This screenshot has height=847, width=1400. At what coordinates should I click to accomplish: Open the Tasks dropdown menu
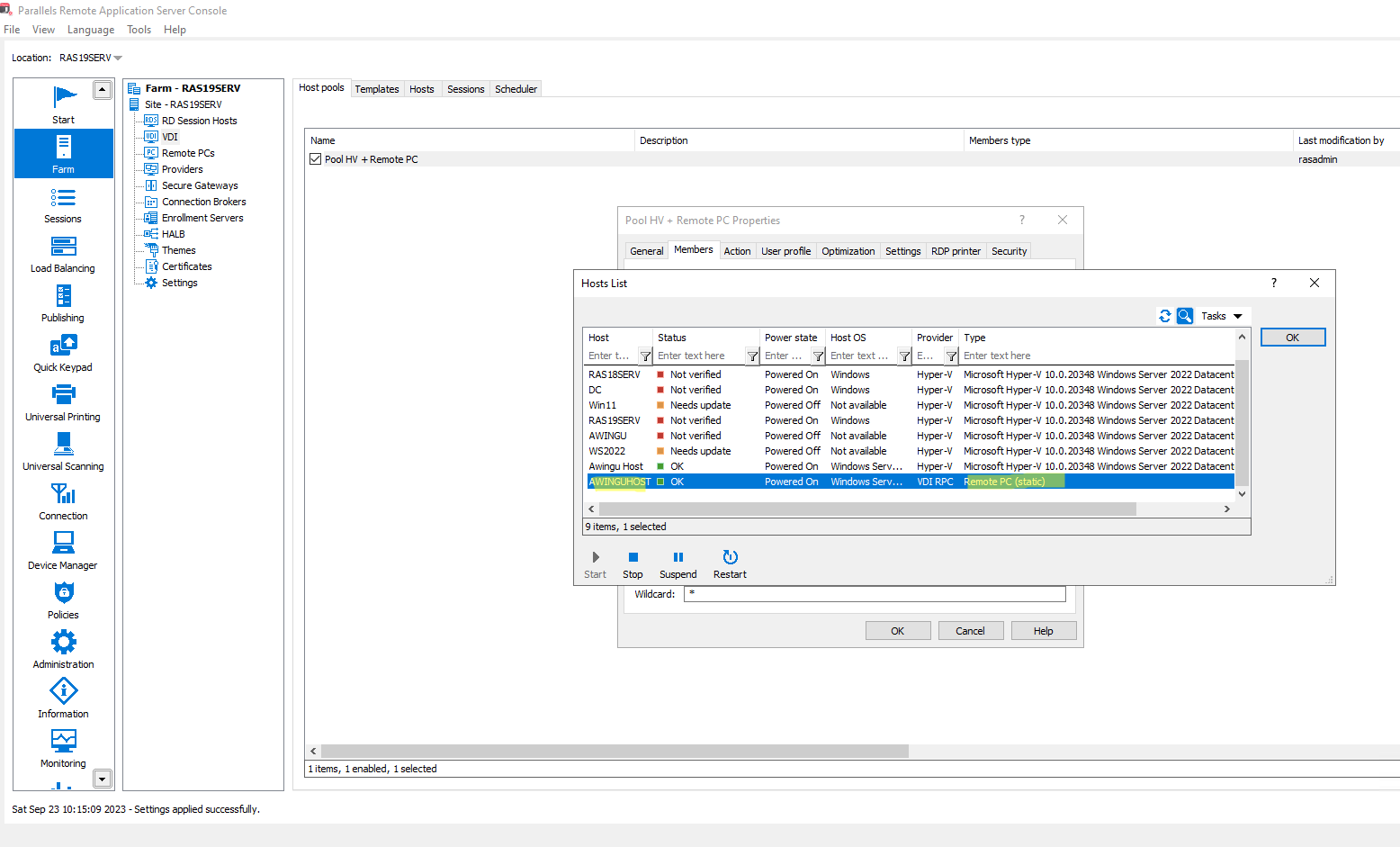coord(1222,316)
